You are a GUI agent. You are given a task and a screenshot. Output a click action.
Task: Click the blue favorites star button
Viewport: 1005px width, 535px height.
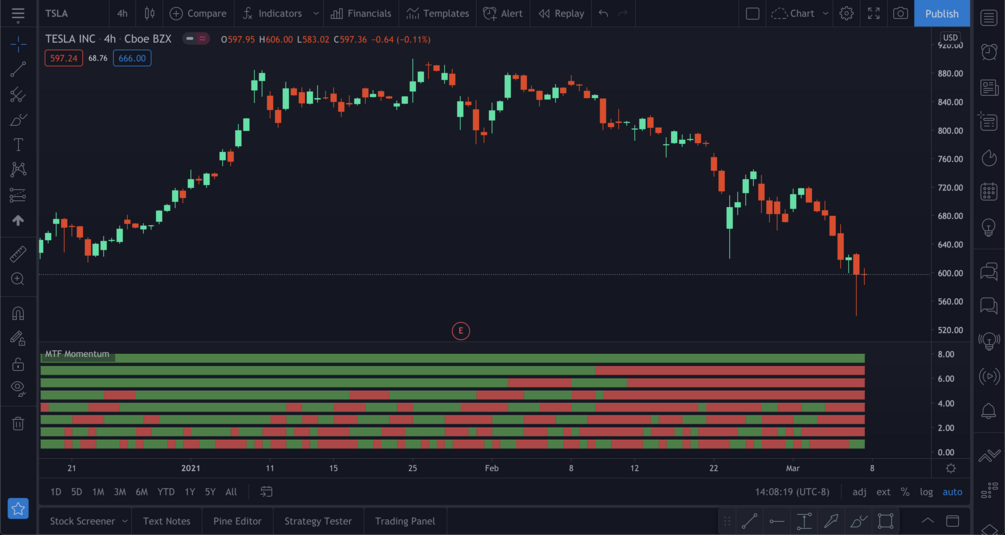coord(18,509)
